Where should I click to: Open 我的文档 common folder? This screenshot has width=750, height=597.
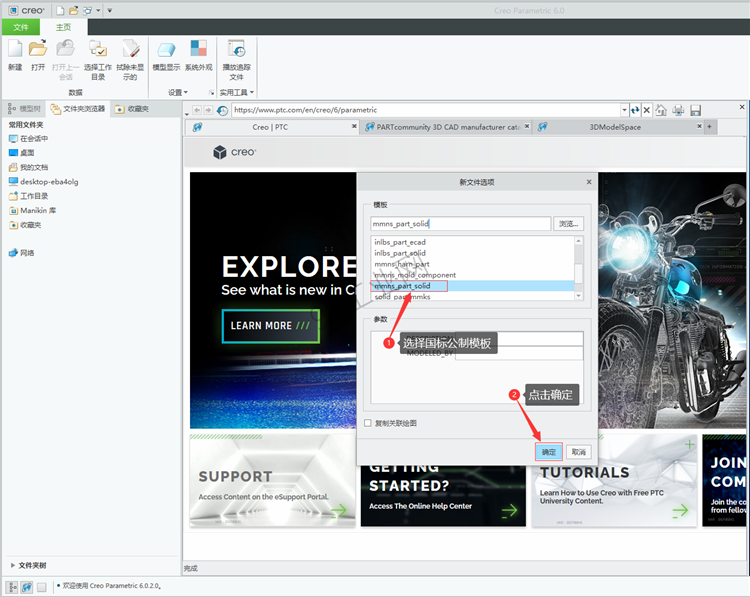[29, 167]
